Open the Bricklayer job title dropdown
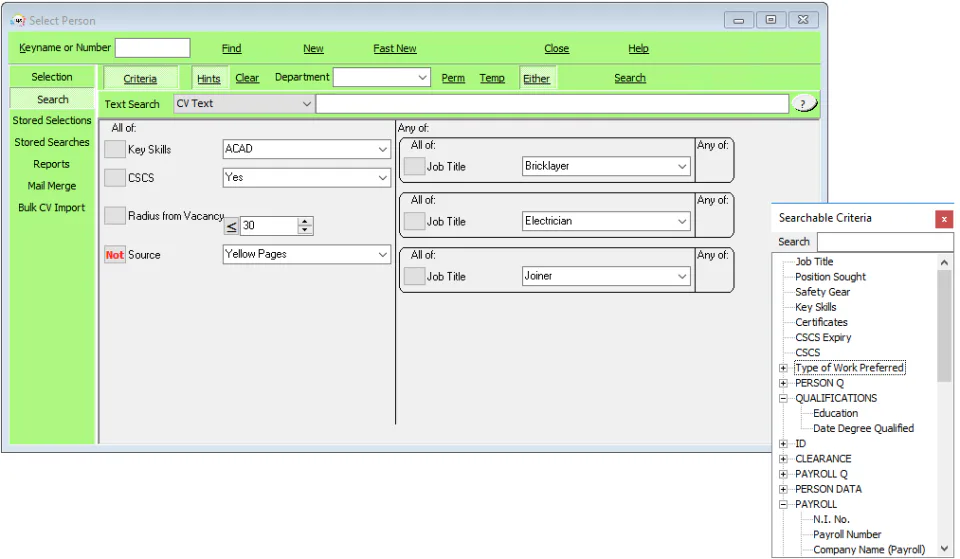960x559 pixels. 681,166
